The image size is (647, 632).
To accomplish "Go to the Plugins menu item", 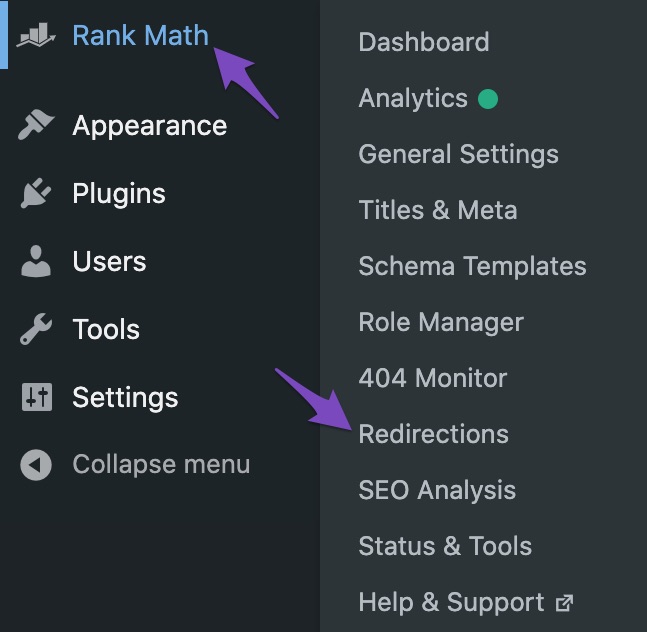I will pyautogui.click(x=118, y=194).
